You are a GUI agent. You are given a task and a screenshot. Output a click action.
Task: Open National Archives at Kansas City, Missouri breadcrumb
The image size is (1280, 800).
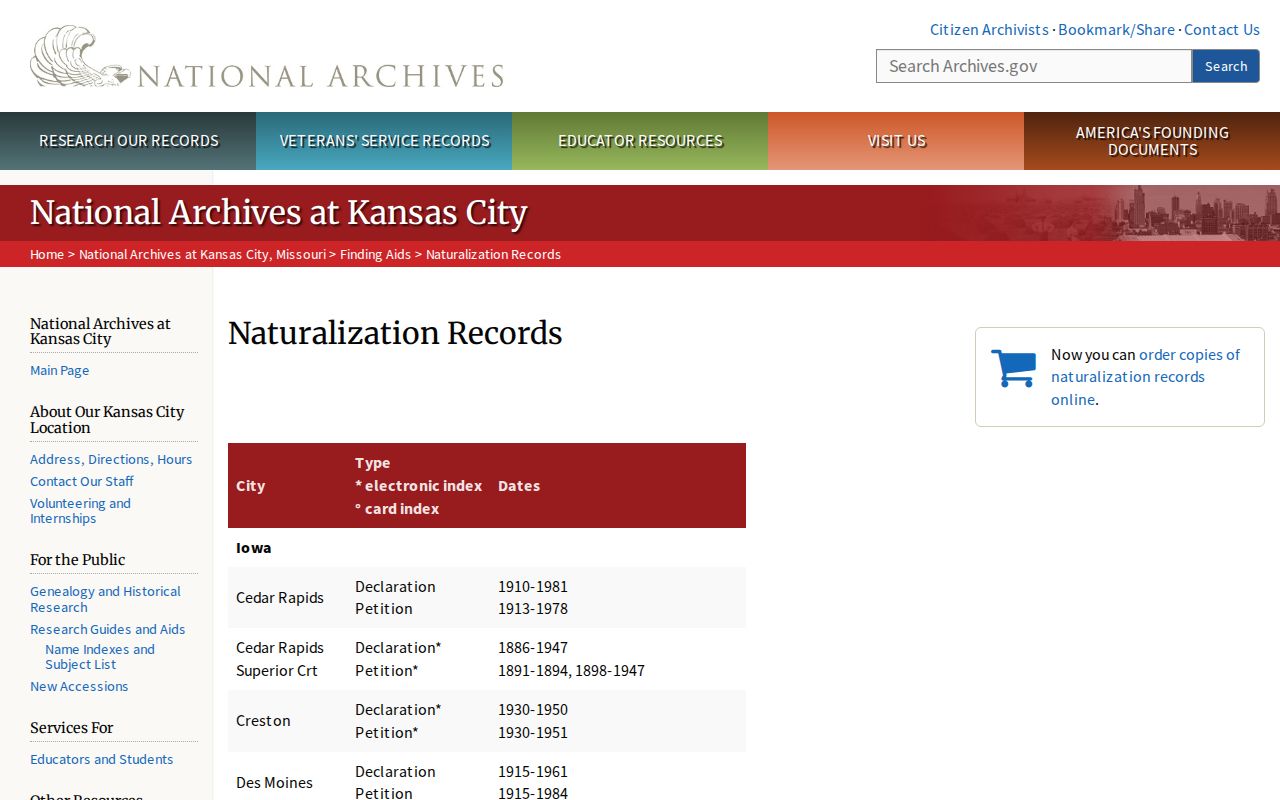pos(202,254)
